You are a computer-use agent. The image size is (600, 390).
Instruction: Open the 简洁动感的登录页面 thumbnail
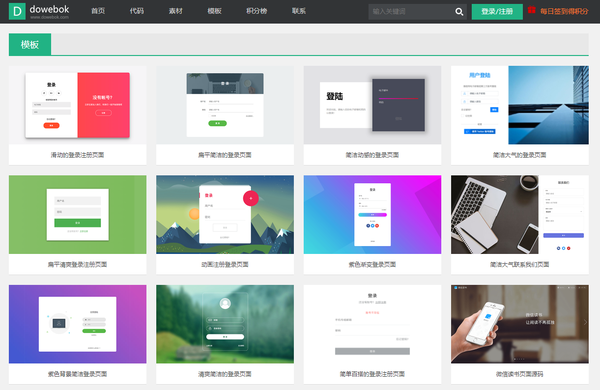pos(372,105)
